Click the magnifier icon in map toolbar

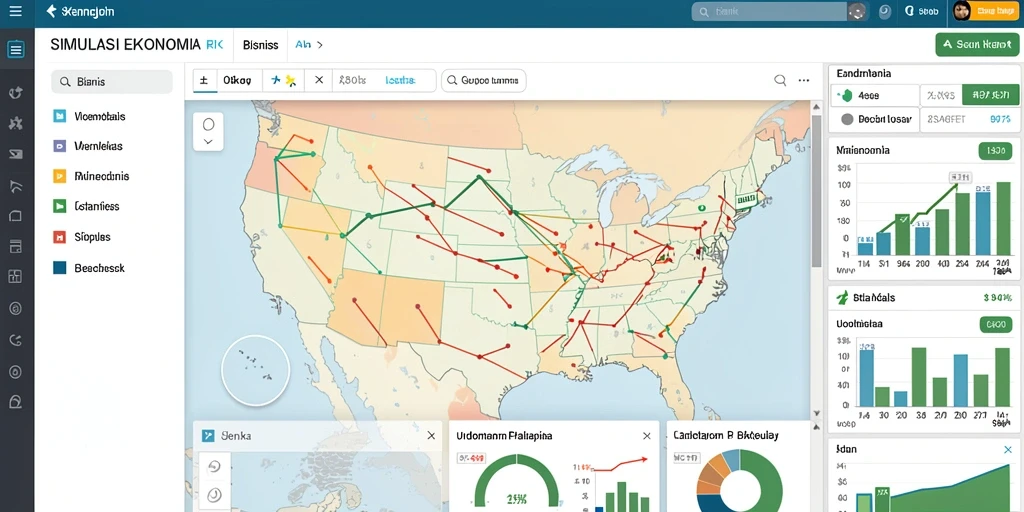point(780,80)
